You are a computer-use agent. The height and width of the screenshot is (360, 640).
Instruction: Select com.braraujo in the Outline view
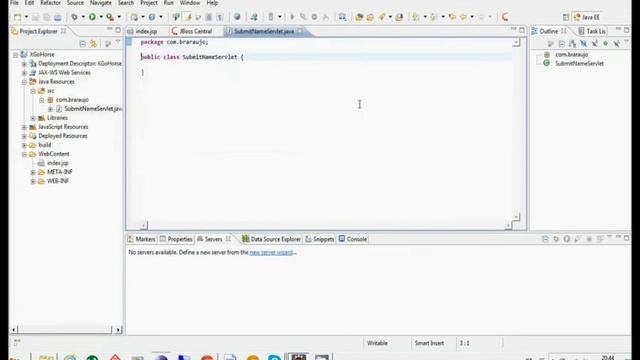tap(571, 55)
